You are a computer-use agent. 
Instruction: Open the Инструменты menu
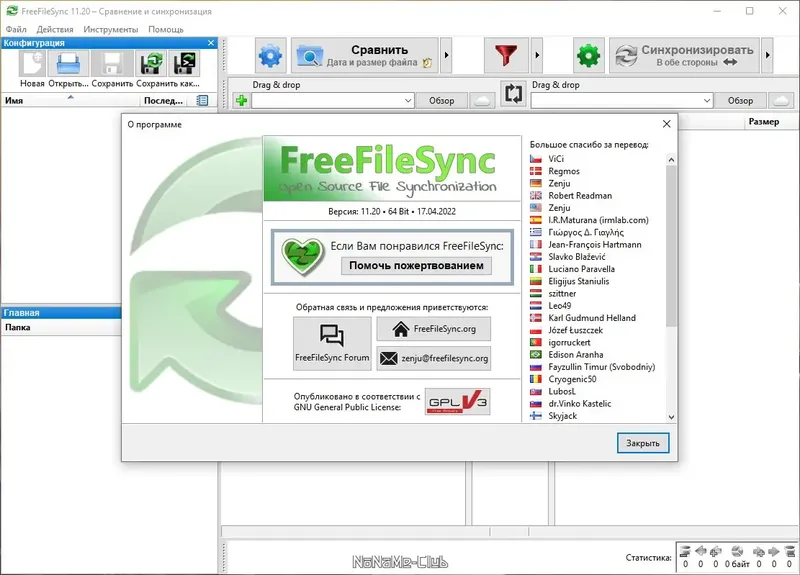(111, 29)
